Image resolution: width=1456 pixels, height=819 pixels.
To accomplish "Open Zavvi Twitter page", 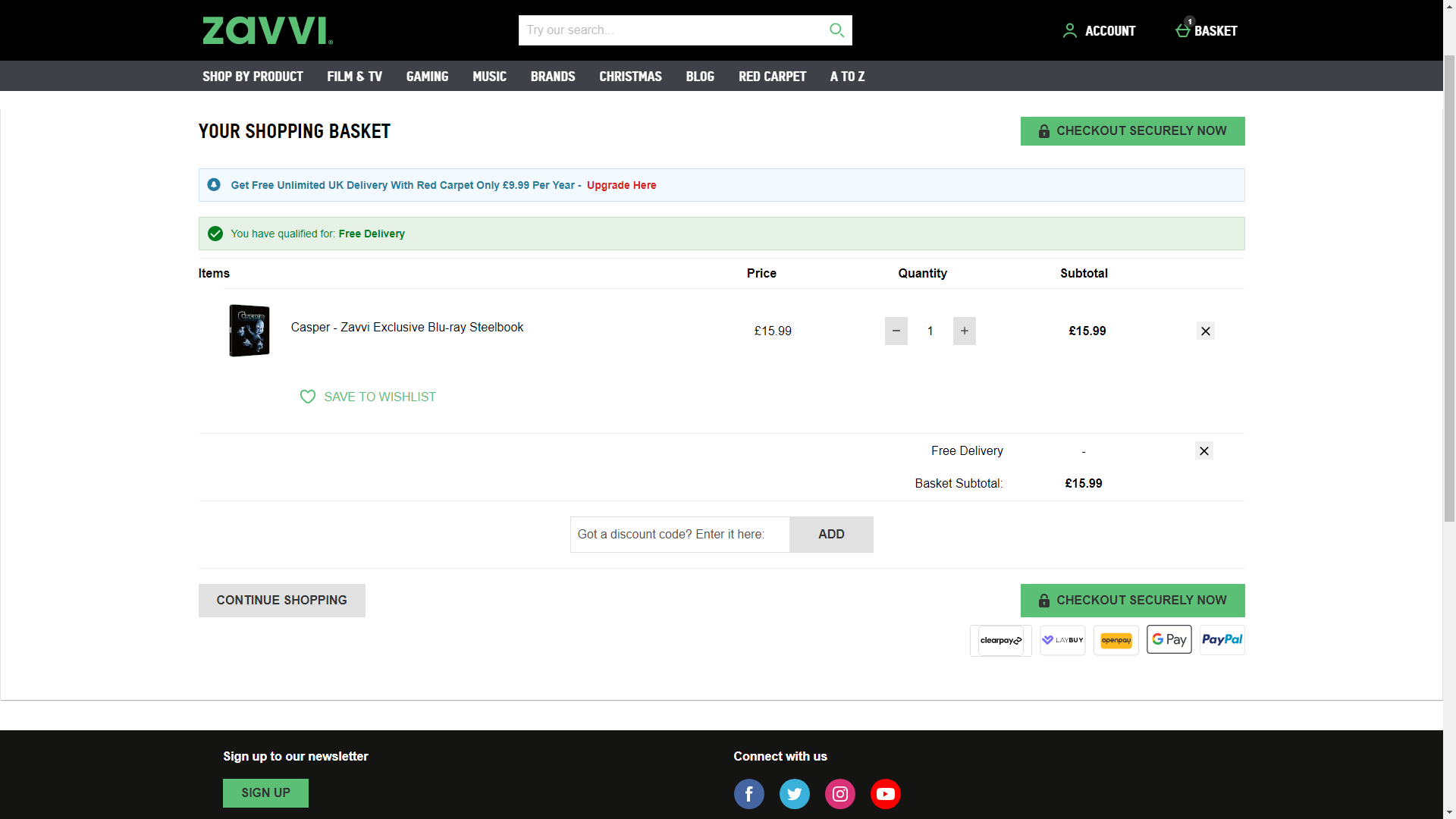I will coord(795,794).
